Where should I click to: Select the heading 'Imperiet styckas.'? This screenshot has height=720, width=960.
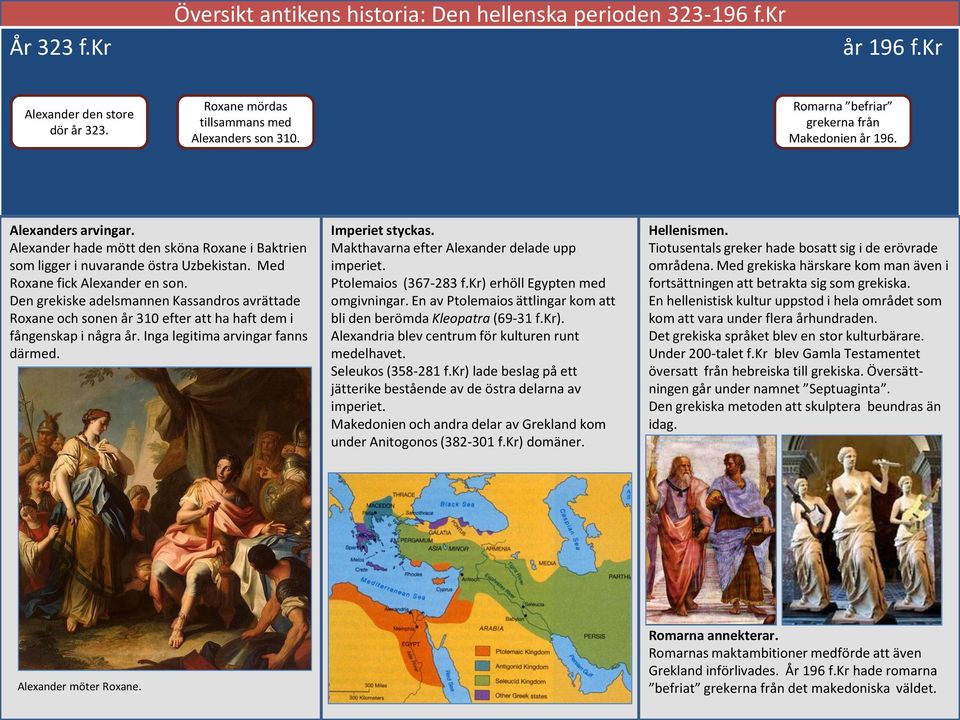pyautogui.click(x=383, y=231)
